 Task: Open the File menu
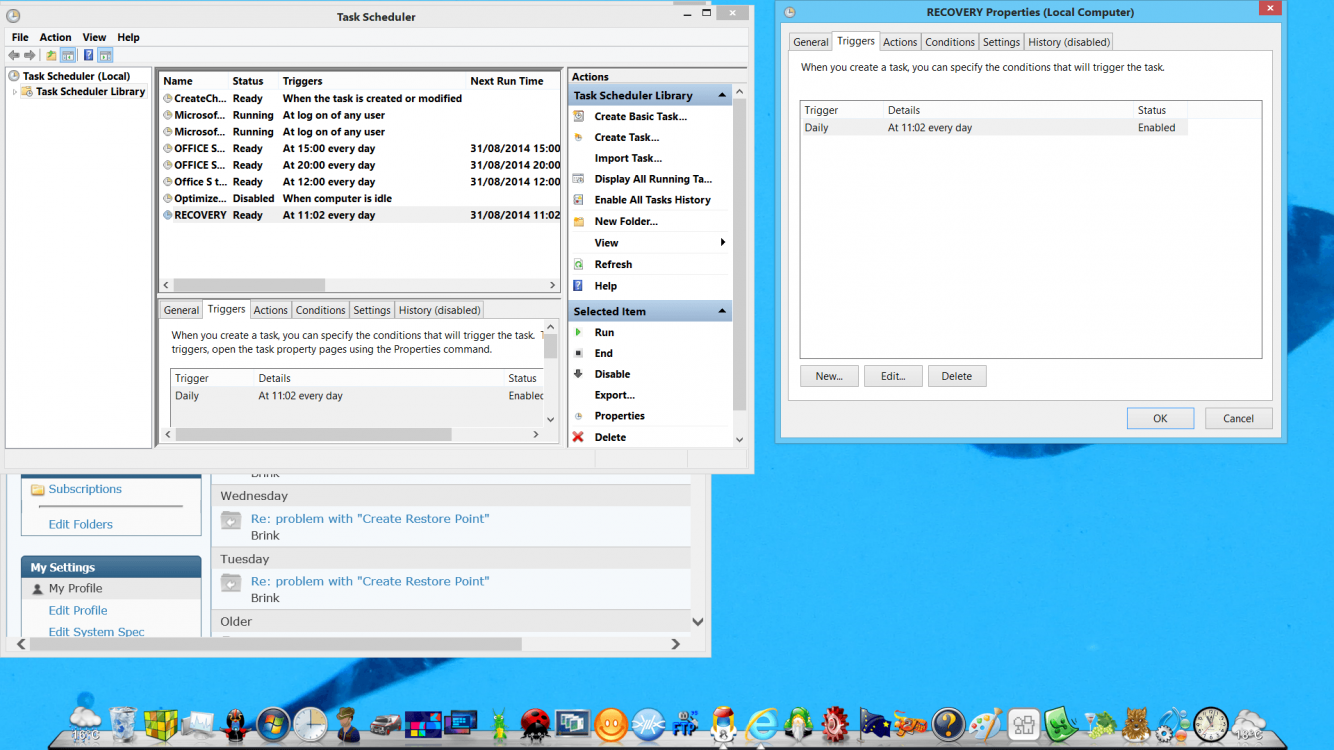(20, 37)
